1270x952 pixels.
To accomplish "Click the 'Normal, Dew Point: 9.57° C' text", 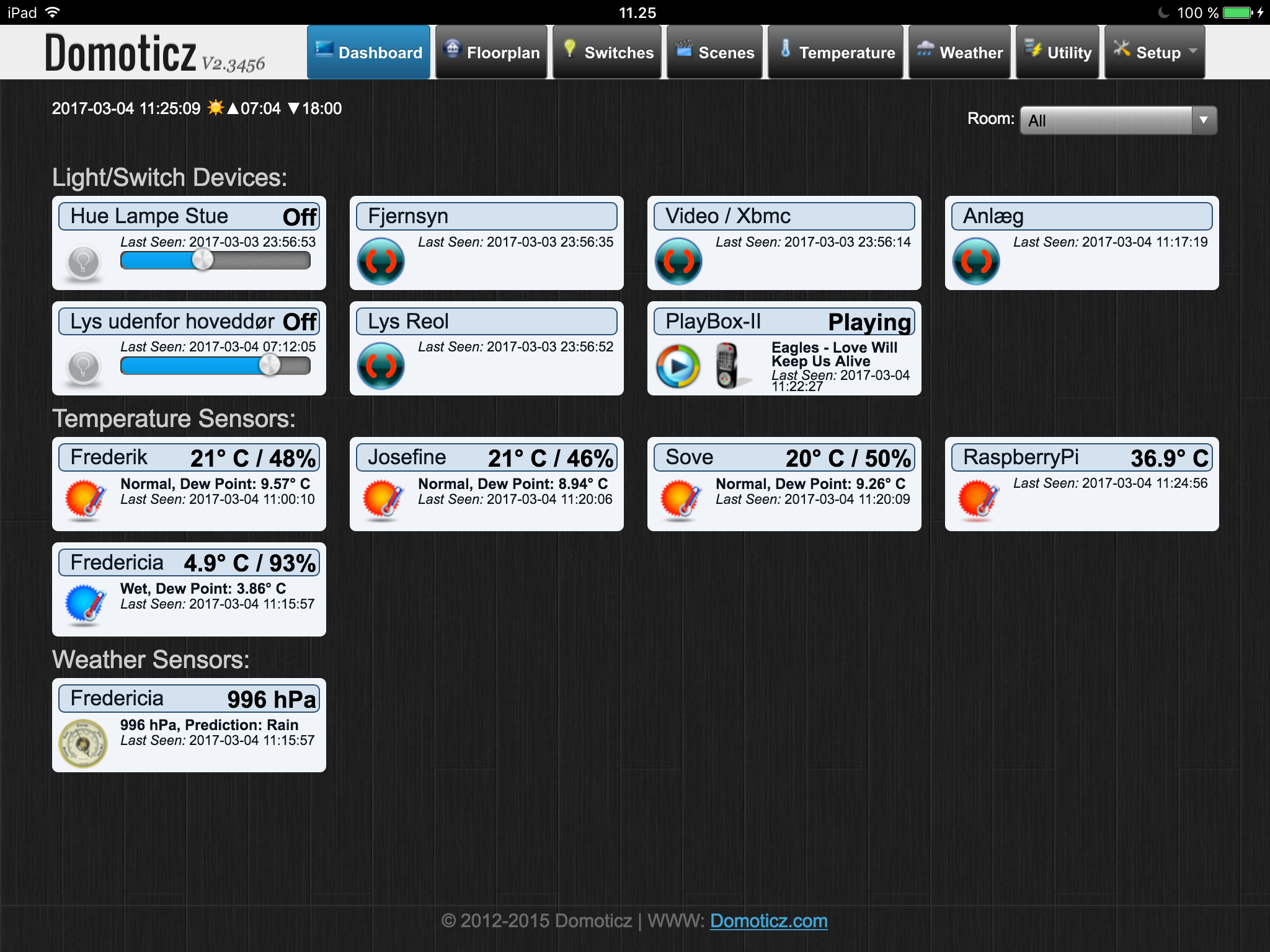I will tap(215, 483).
